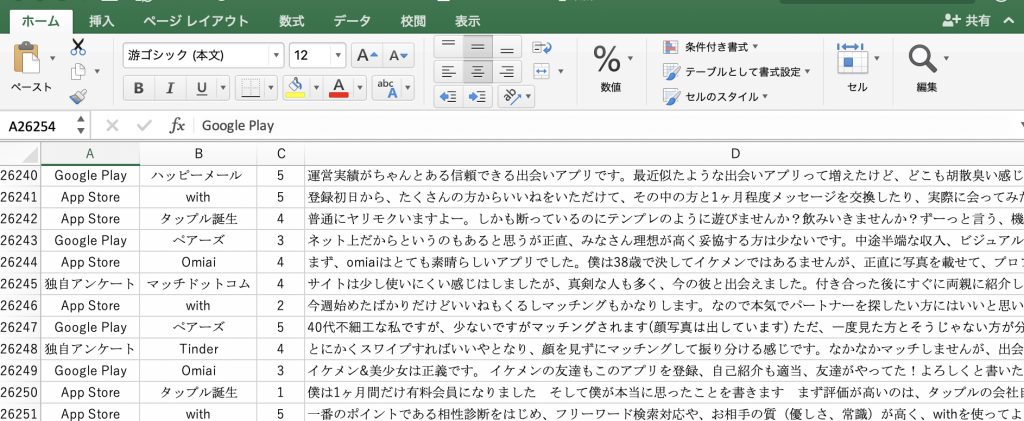Toggle Italic formatting
The width and height of the screenshot is (1024, 421).
pos(170,88)
